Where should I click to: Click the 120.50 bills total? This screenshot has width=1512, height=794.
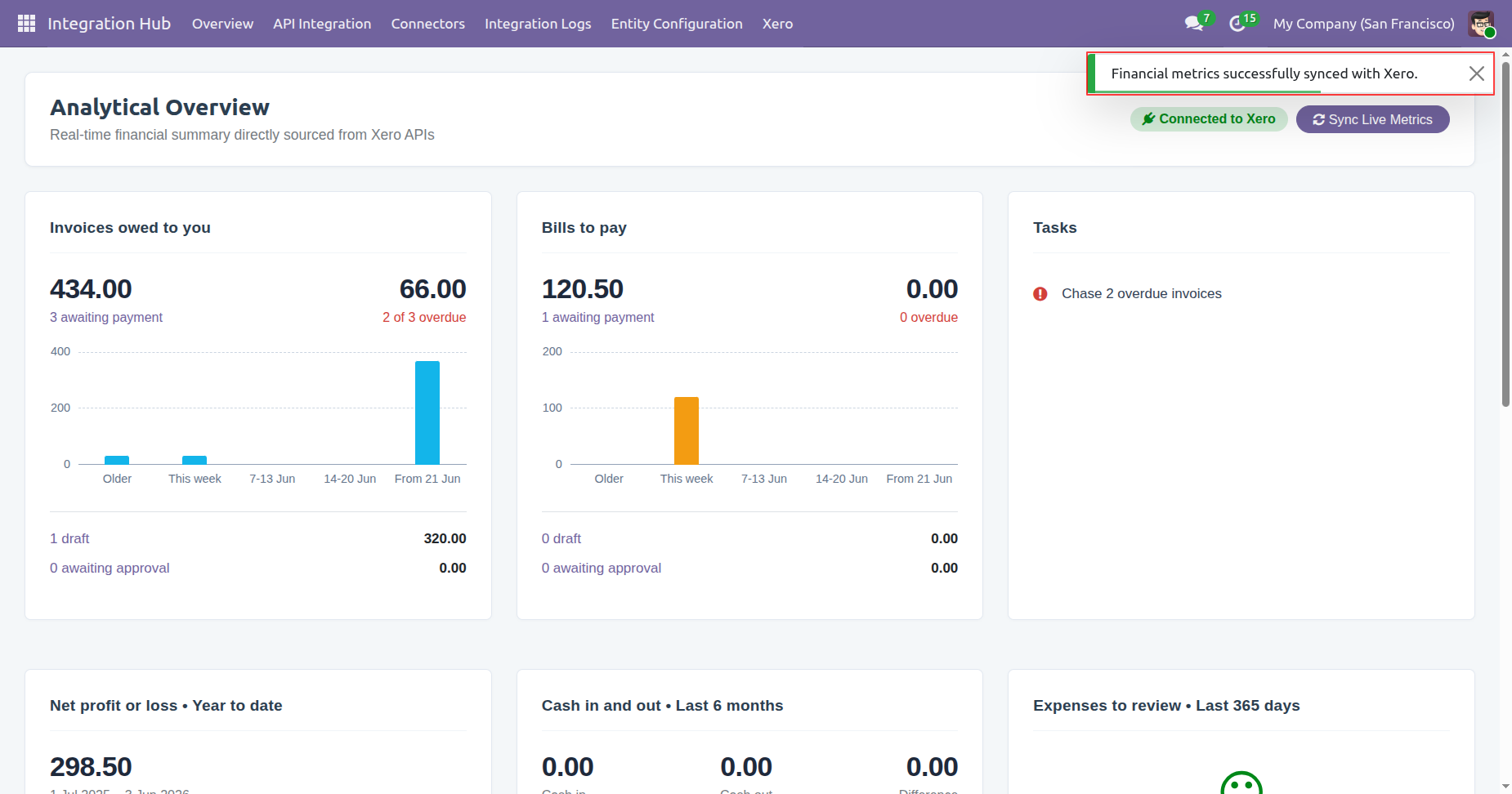(583, 289)
